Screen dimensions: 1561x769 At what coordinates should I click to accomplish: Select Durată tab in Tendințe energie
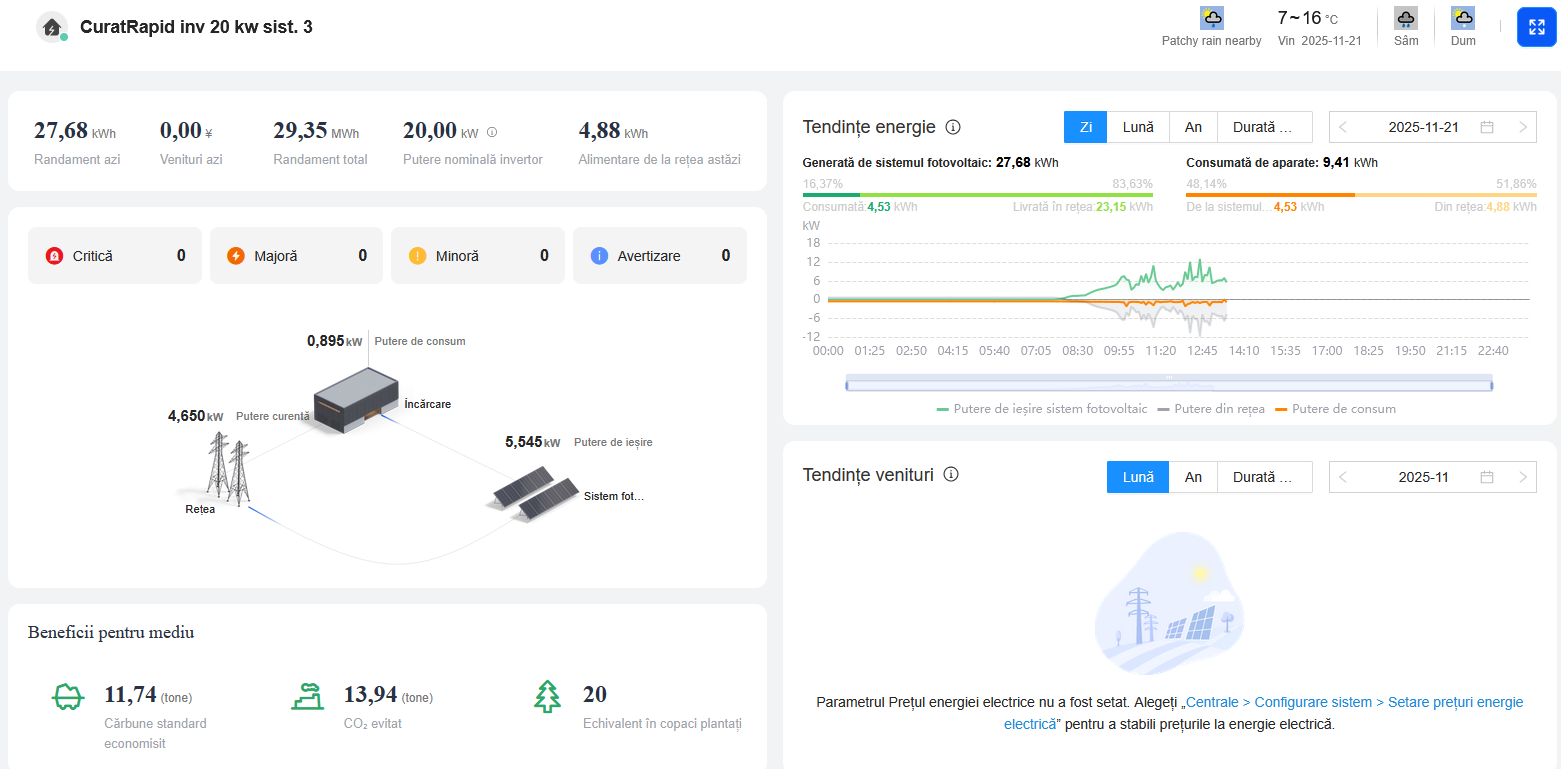tap(1264, 127)
